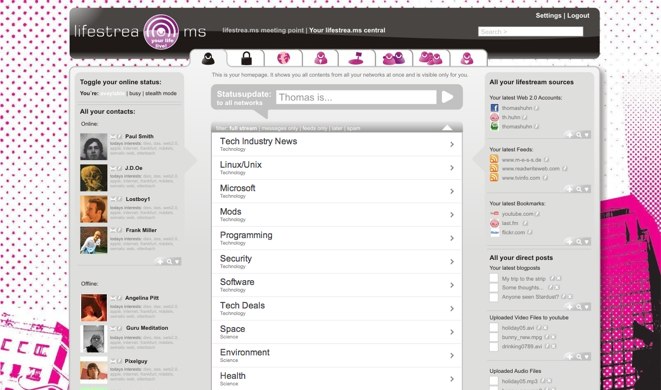This screenshot has height=390, width=661.
Task: Click search magnifier under latest Feeds
Action: pyautogui.click(x=579, y=189)
